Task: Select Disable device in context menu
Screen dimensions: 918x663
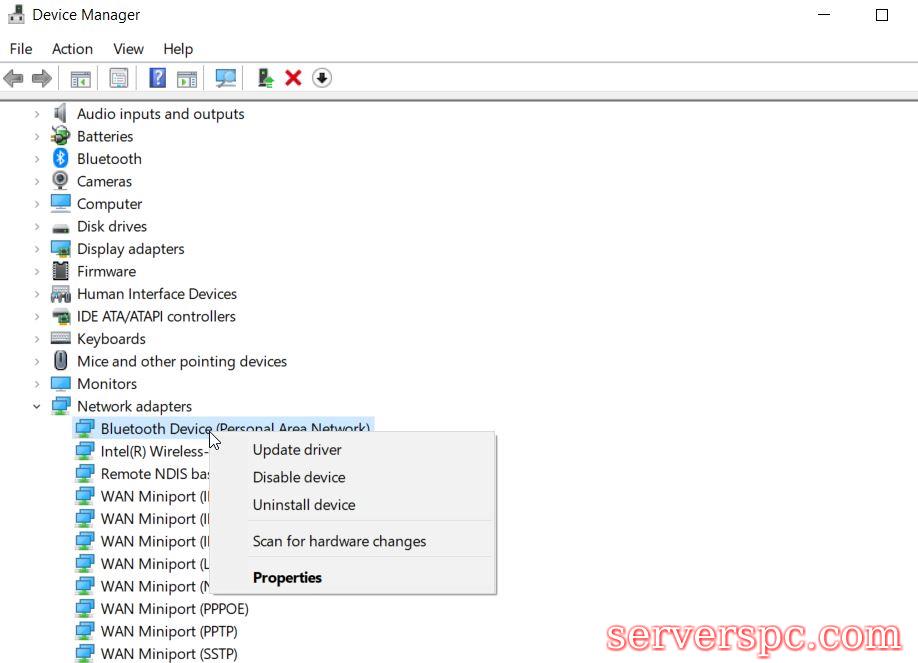Action: click(x=299, y=477)
